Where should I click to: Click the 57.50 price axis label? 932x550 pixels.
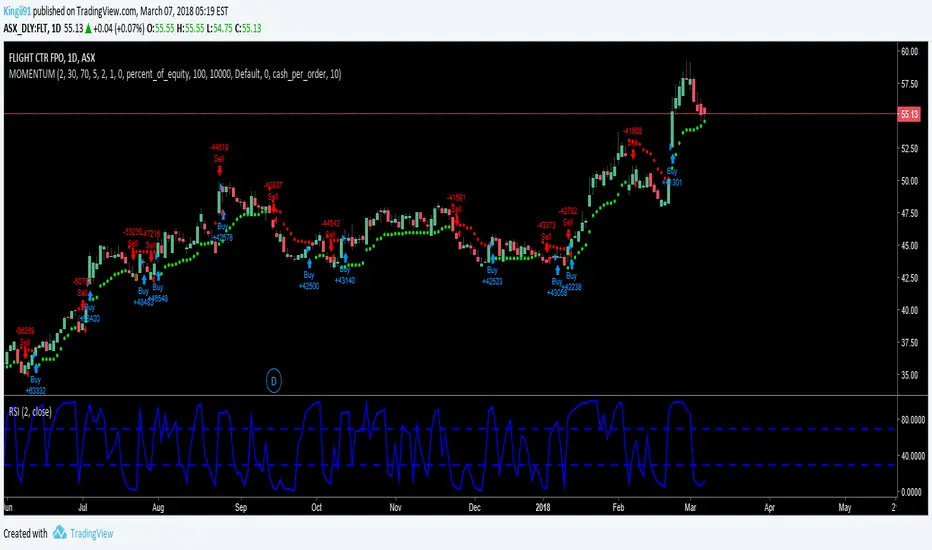pyautogui.click(x=909, y=84)
